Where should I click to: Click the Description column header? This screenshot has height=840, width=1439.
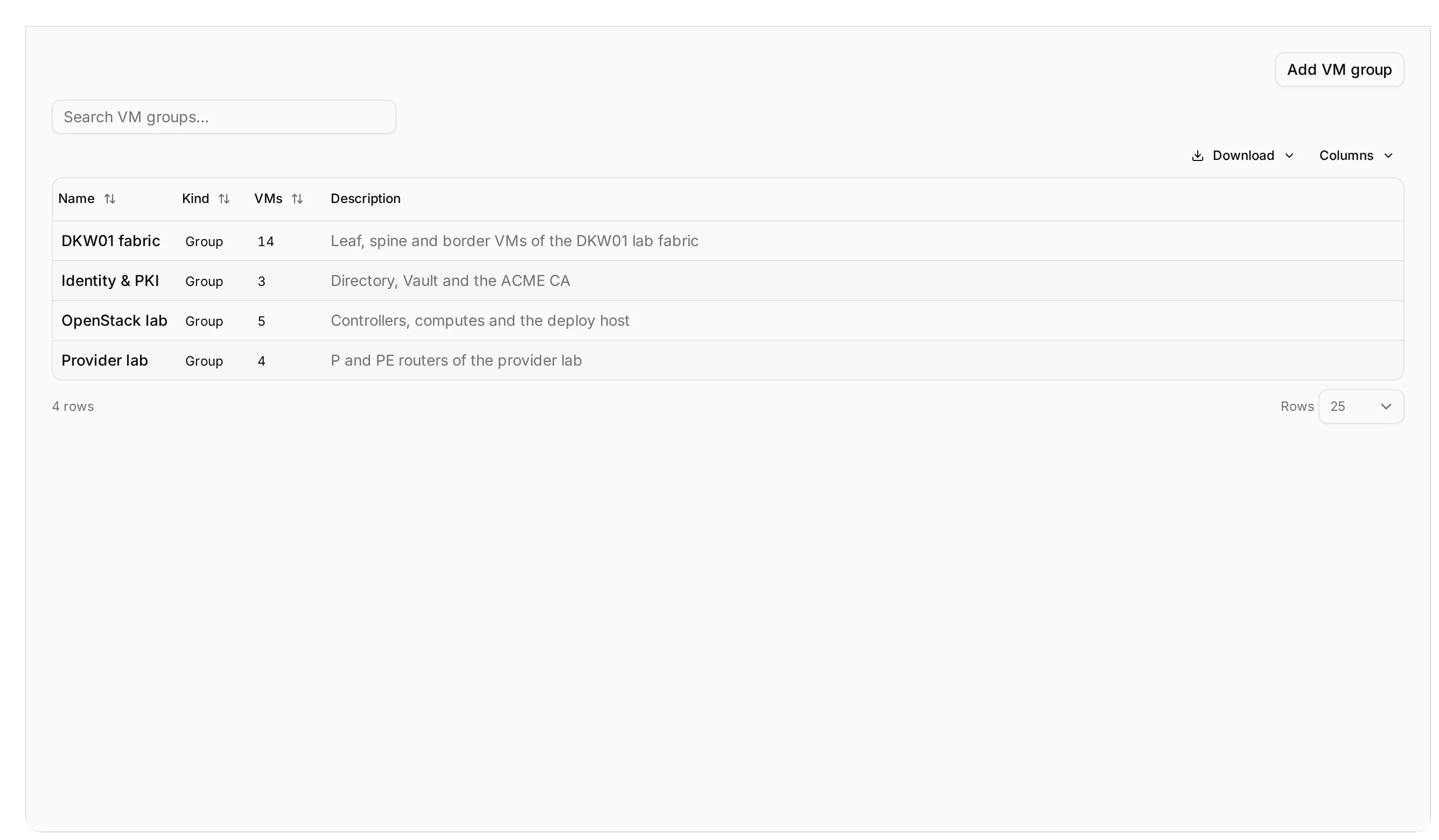point(365,199)
